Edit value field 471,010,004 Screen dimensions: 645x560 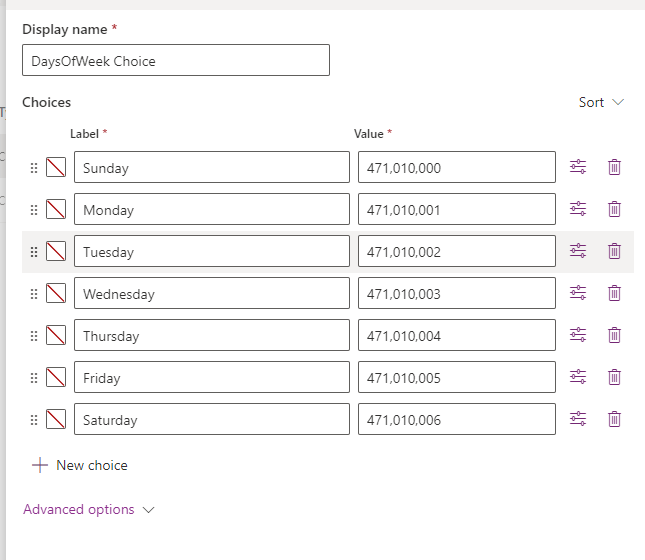[x=457, y=335]
